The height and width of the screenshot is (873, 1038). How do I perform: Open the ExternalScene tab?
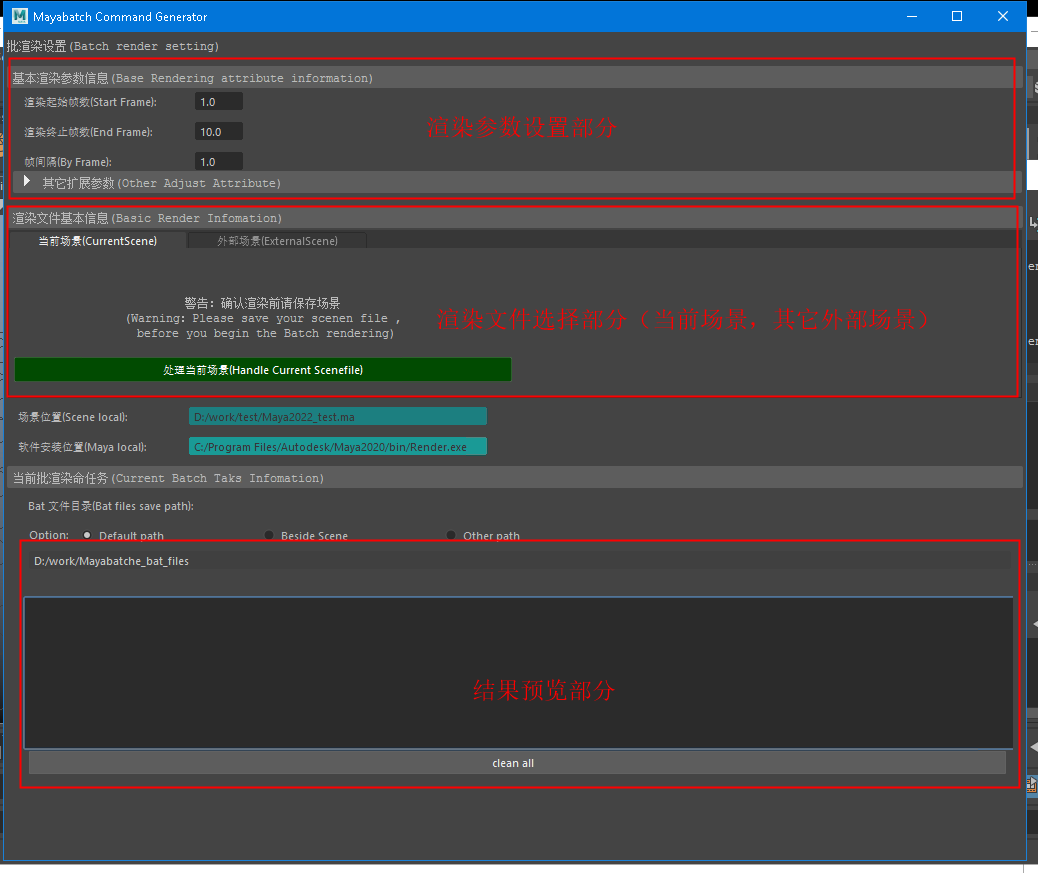277,241
